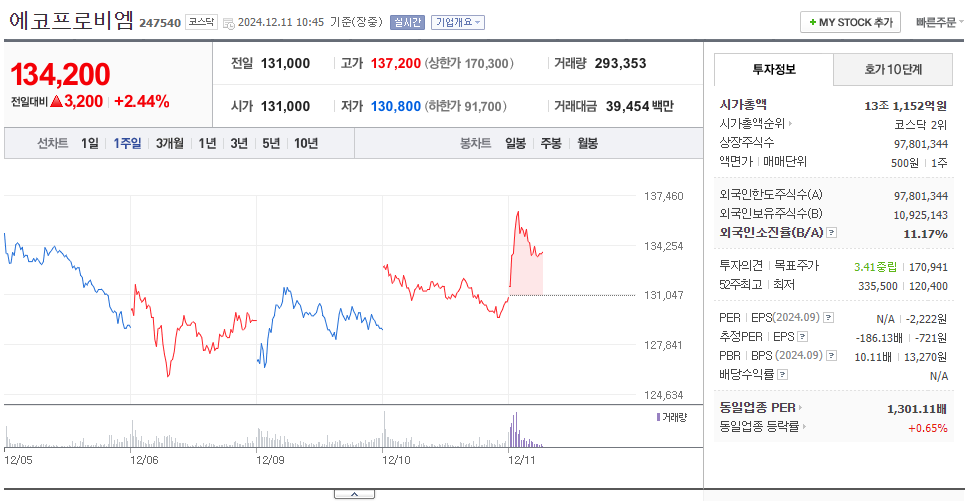Select the 1일 line chart period
Image resolution: width=969 pixels, height=501 pixels.
click(90, 143)
